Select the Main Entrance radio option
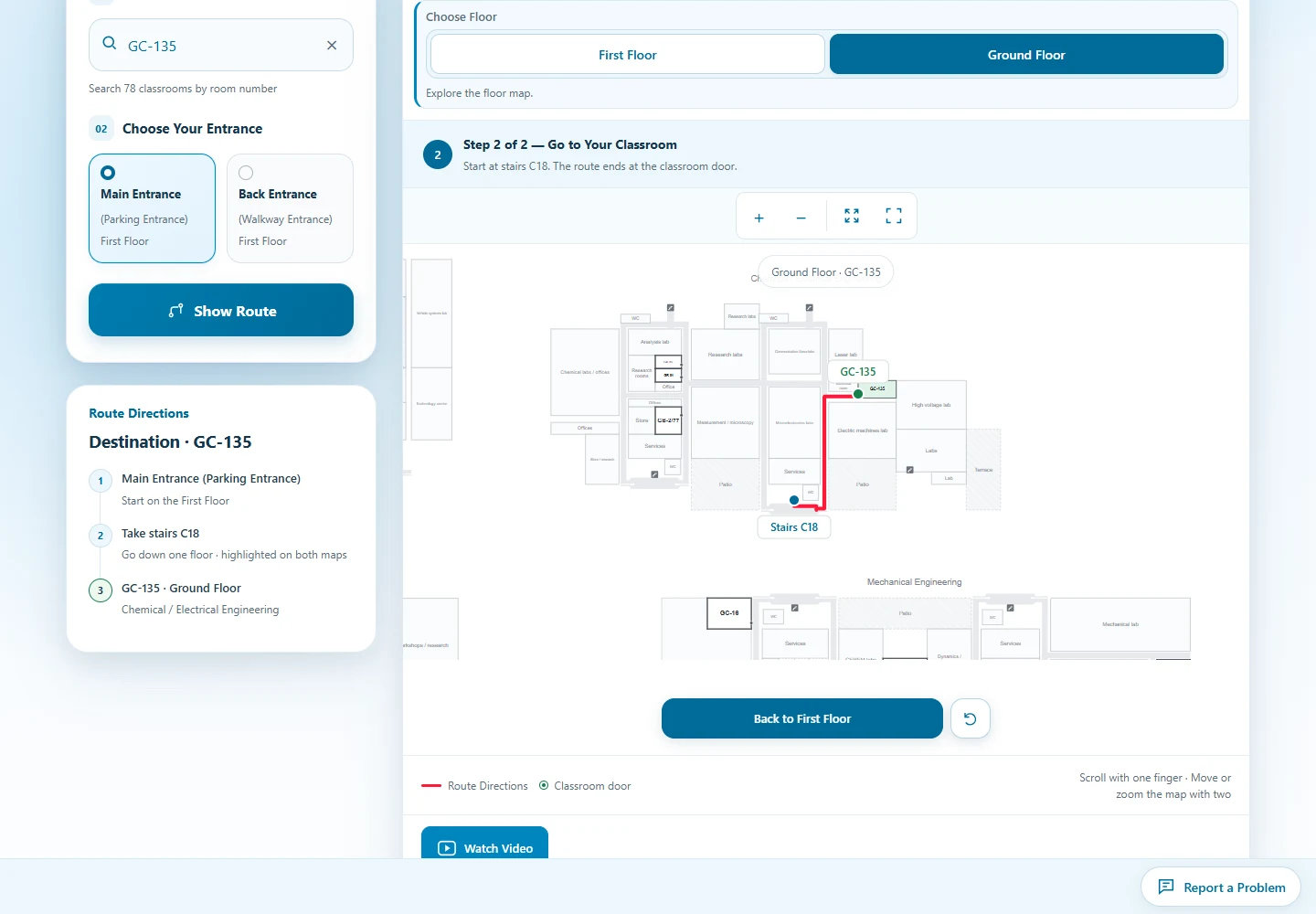The height and width of the screenshot is (914, 1316). point(152,208)
